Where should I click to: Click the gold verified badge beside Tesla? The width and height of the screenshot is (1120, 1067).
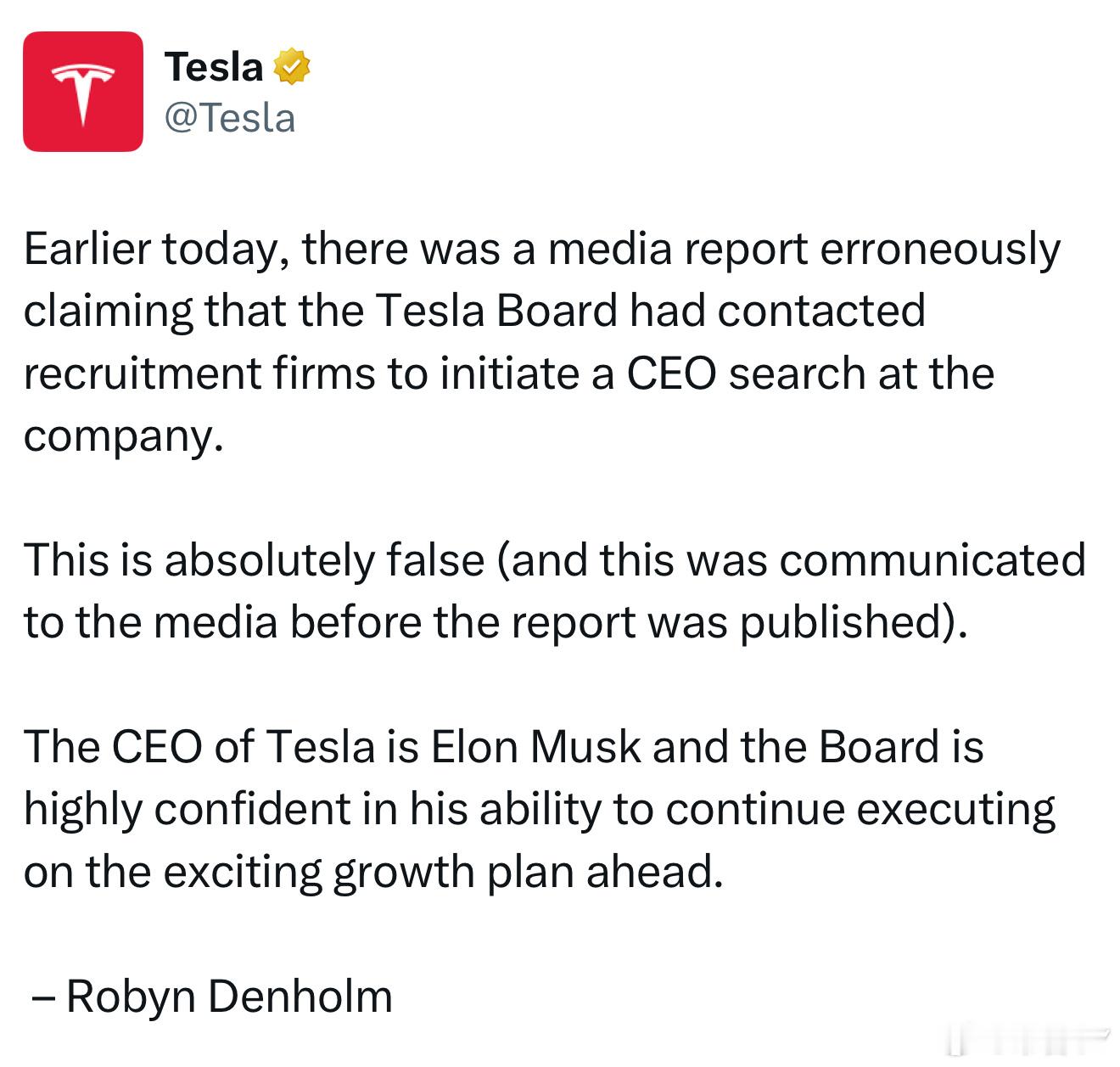click(x=293, y=67)
